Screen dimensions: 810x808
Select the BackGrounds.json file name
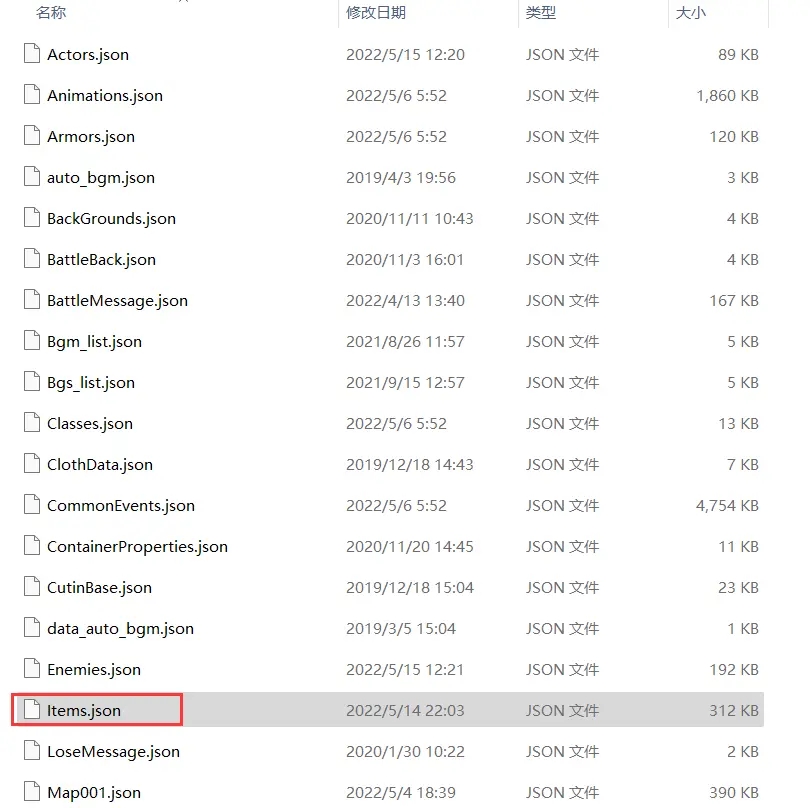[112, 219]
